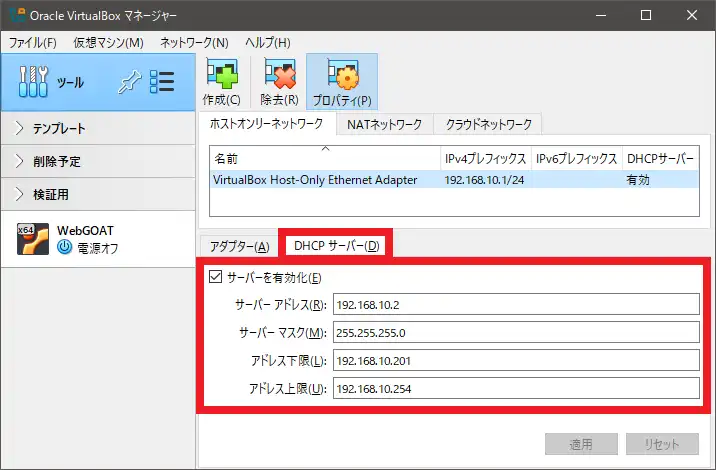Close the VirtualBox Manager window
Image resolution: width=716 pixels, height=470 pixels.
pyautogui.click(x=691, y=15)
